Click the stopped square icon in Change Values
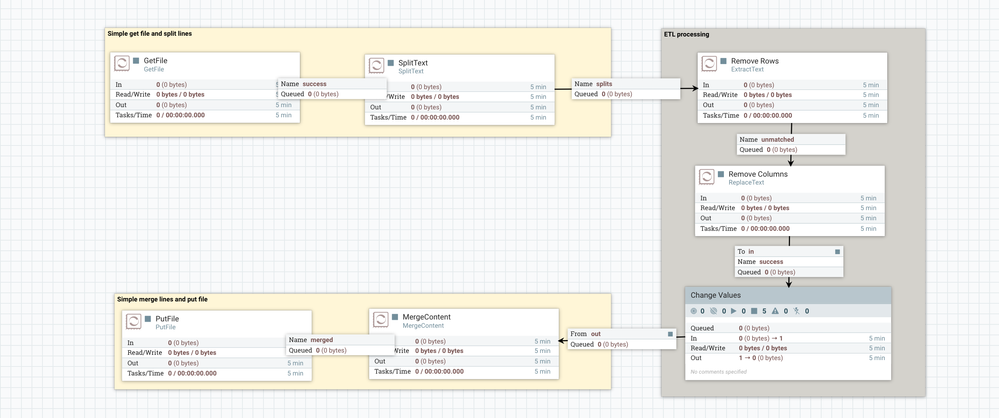Image resolution: width=999 pixels, height=418 pixels. pos(754,311)
